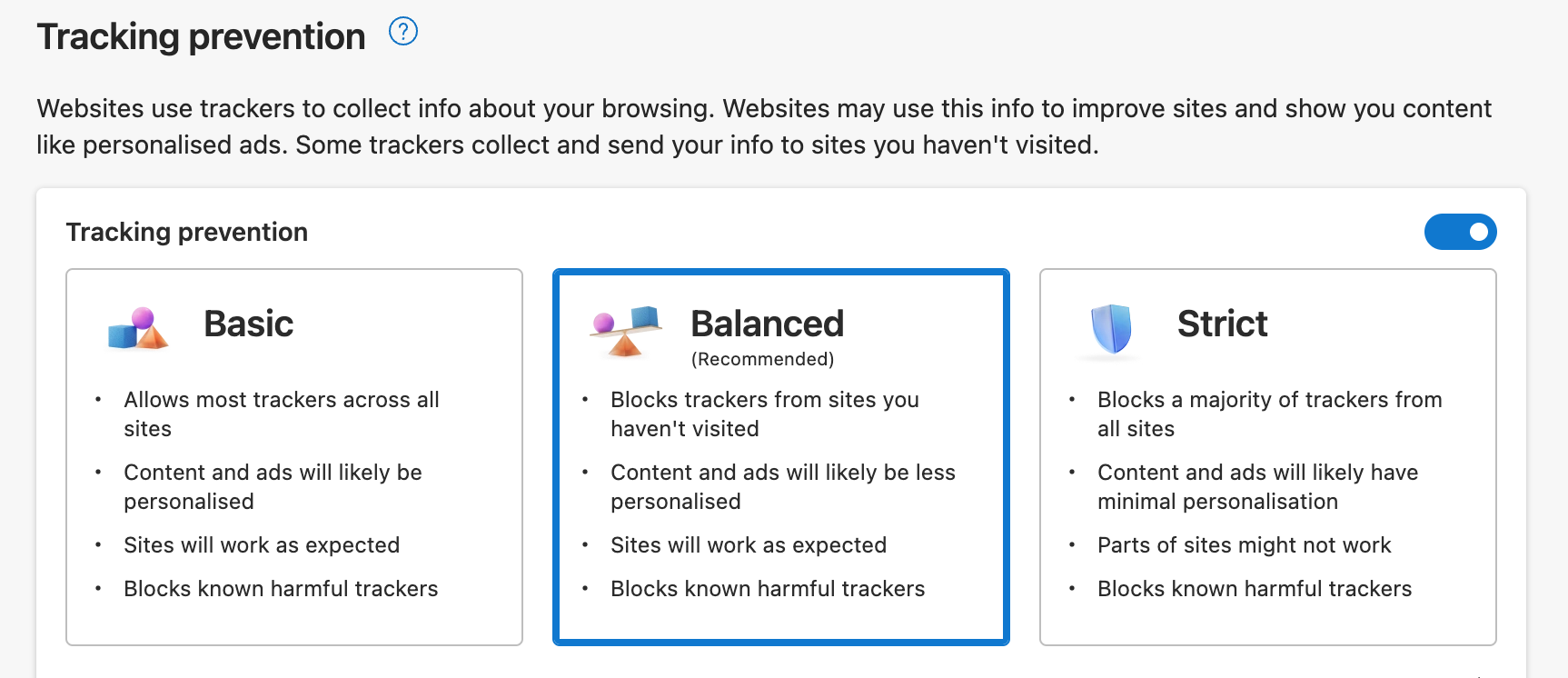The image size is (1568, 678).
Task: Click the "Websites use trackers" description paragraph
Action: point(763,126)
